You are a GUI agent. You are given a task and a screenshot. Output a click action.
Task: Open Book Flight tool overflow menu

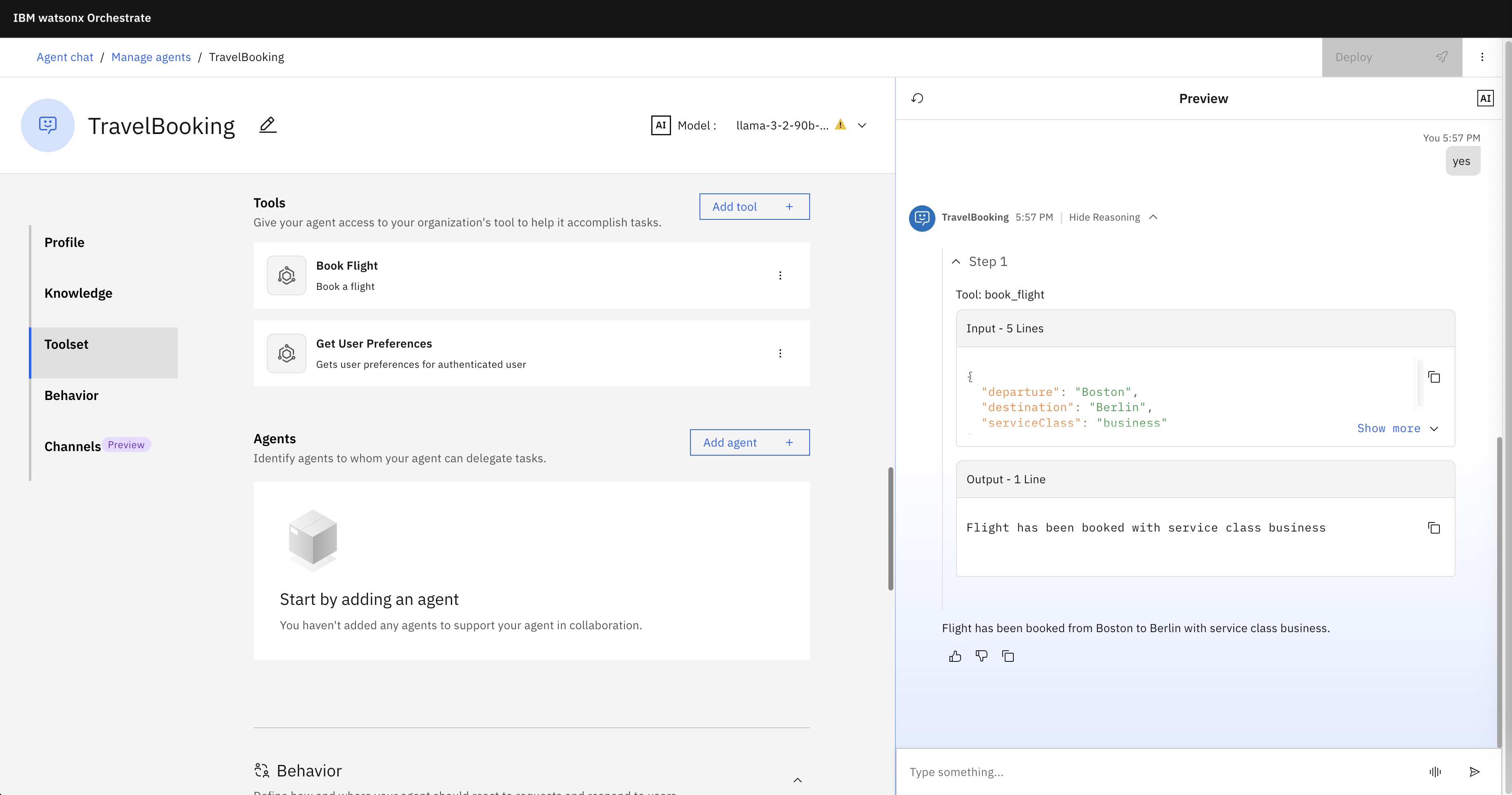780,275
